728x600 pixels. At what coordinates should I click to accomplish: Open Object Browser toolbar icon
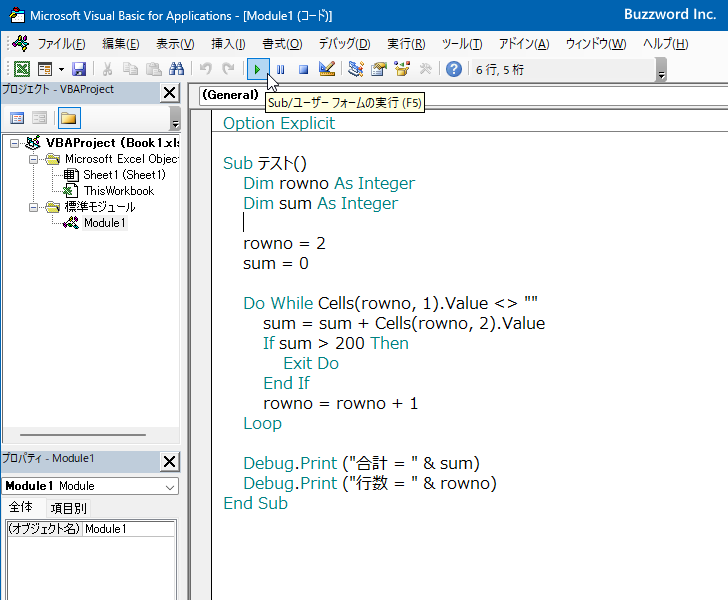(x=402, y=69)
